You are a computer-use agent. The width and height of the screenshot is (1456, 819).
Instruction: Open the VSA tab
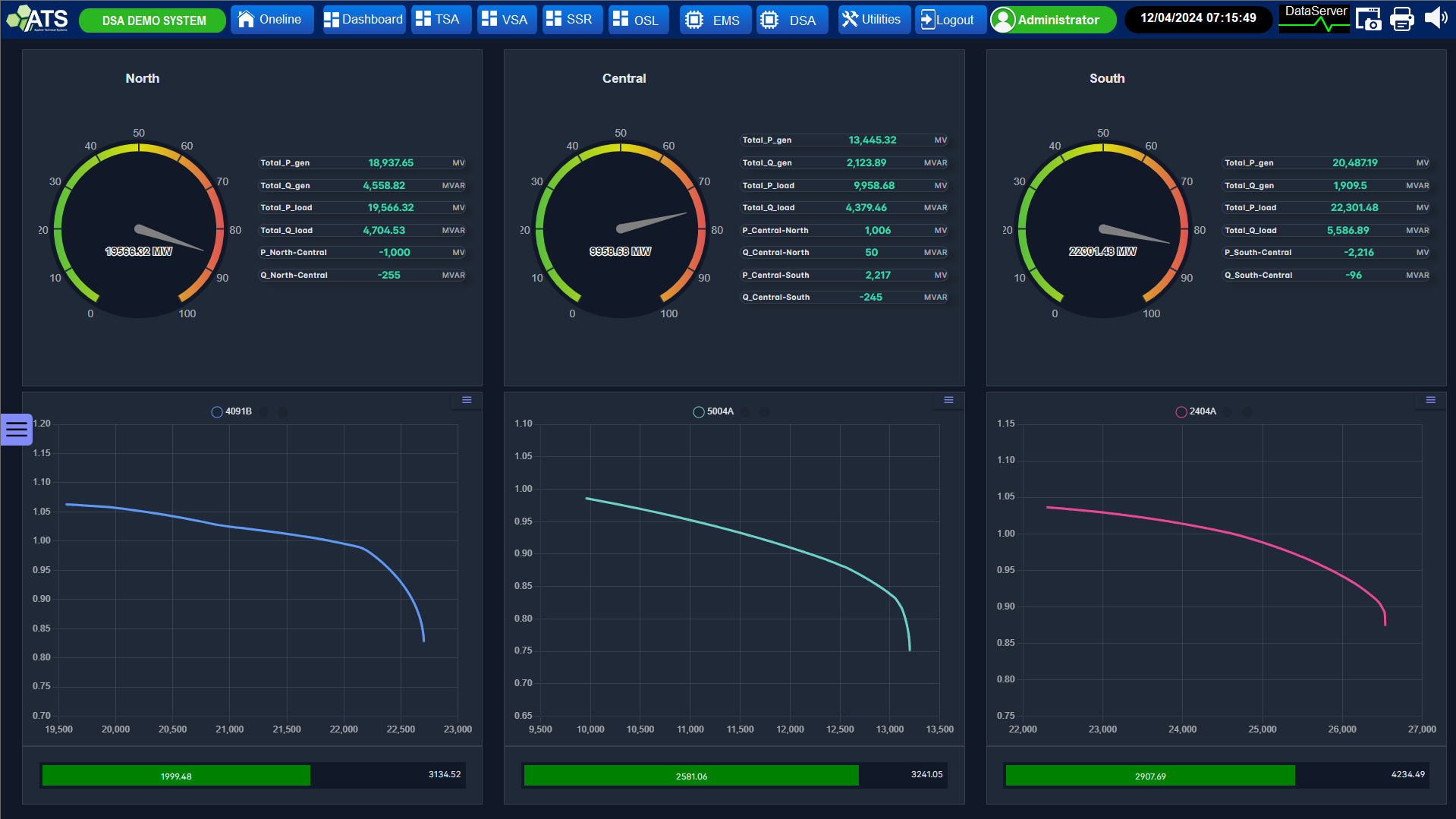[505, 20]
